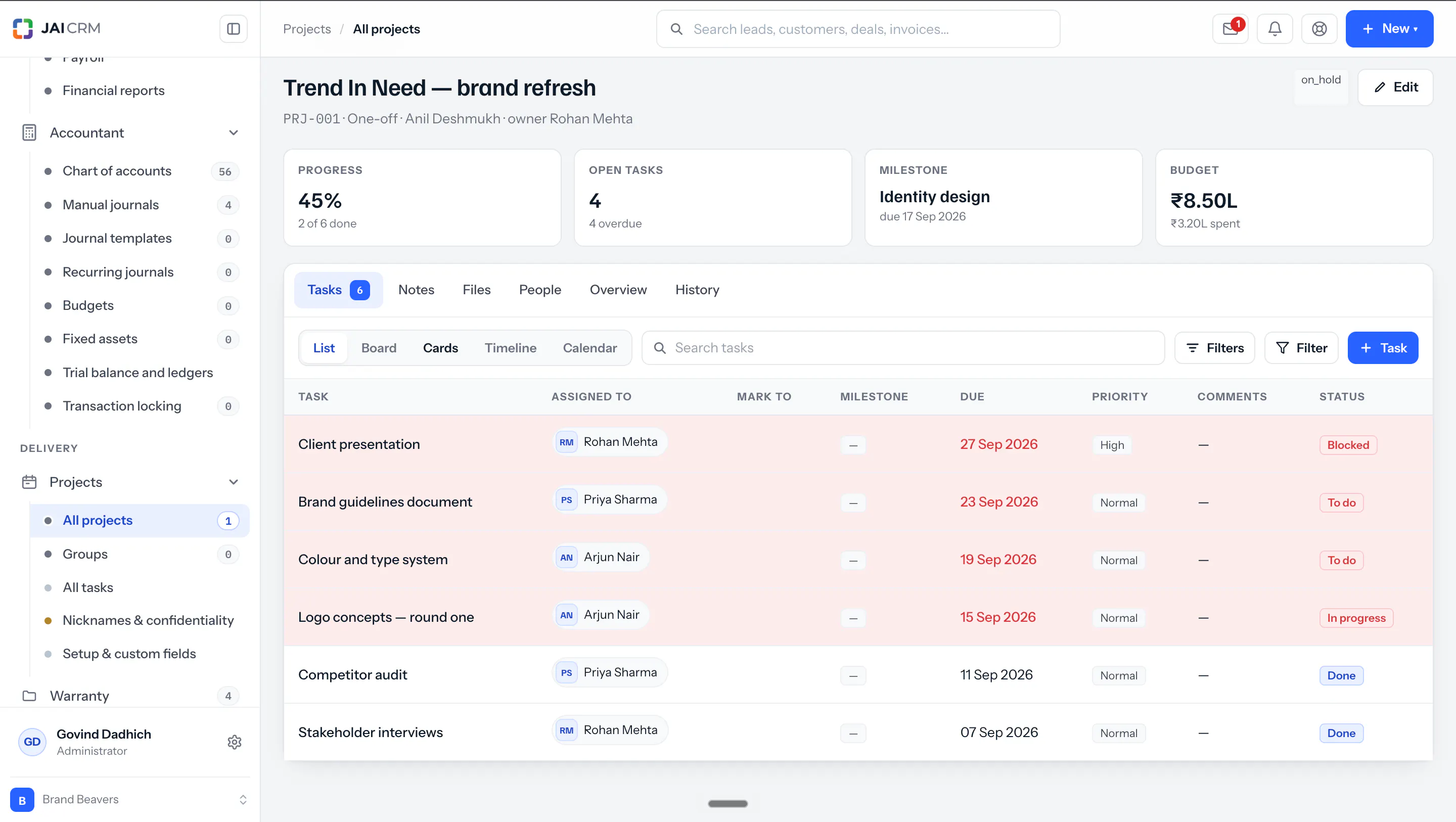The width and height of the screenshot is (1456, 822).
Task: Click the Edit project button
Action: pyautogui.click(x=1395, y=87)
